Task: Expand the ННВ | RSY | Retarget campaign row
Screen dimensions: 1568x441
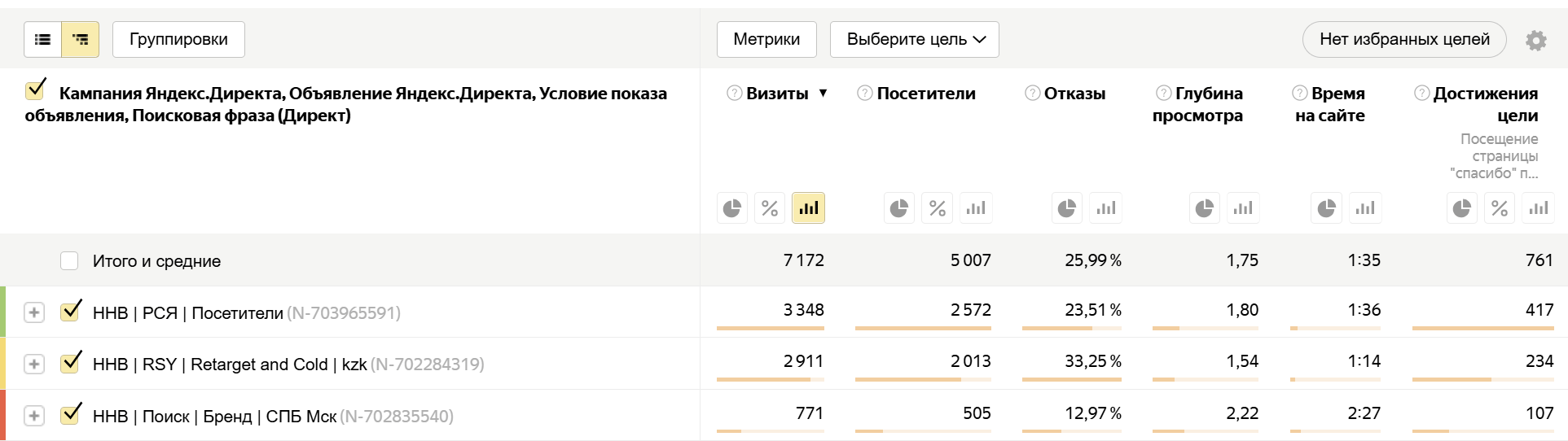Action: pyautogui.click(x=34, y=364)
